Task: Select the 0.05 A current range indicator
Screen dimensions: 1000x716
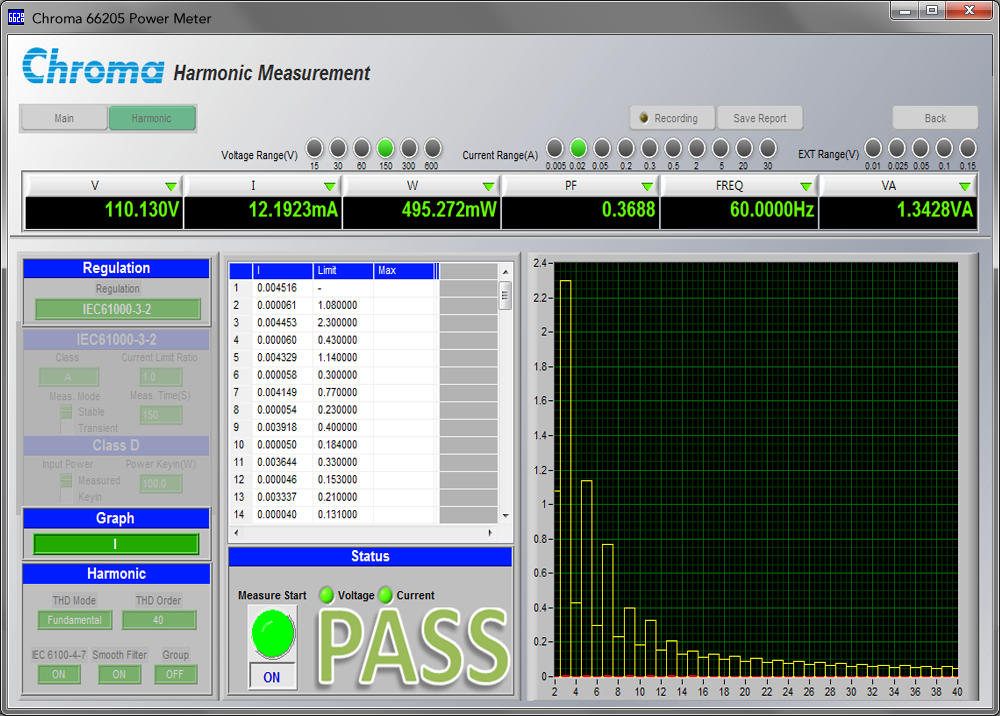Action: point(601,149)
